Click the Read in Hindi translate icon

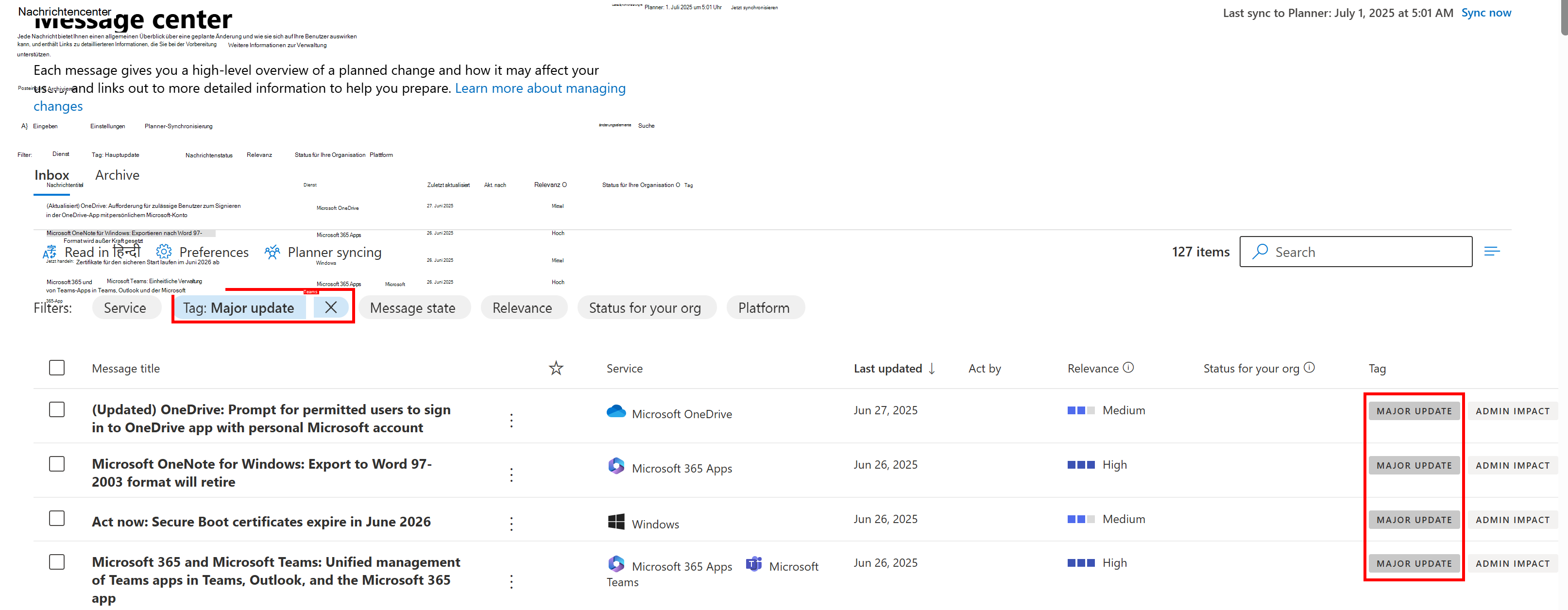(50, 252)
